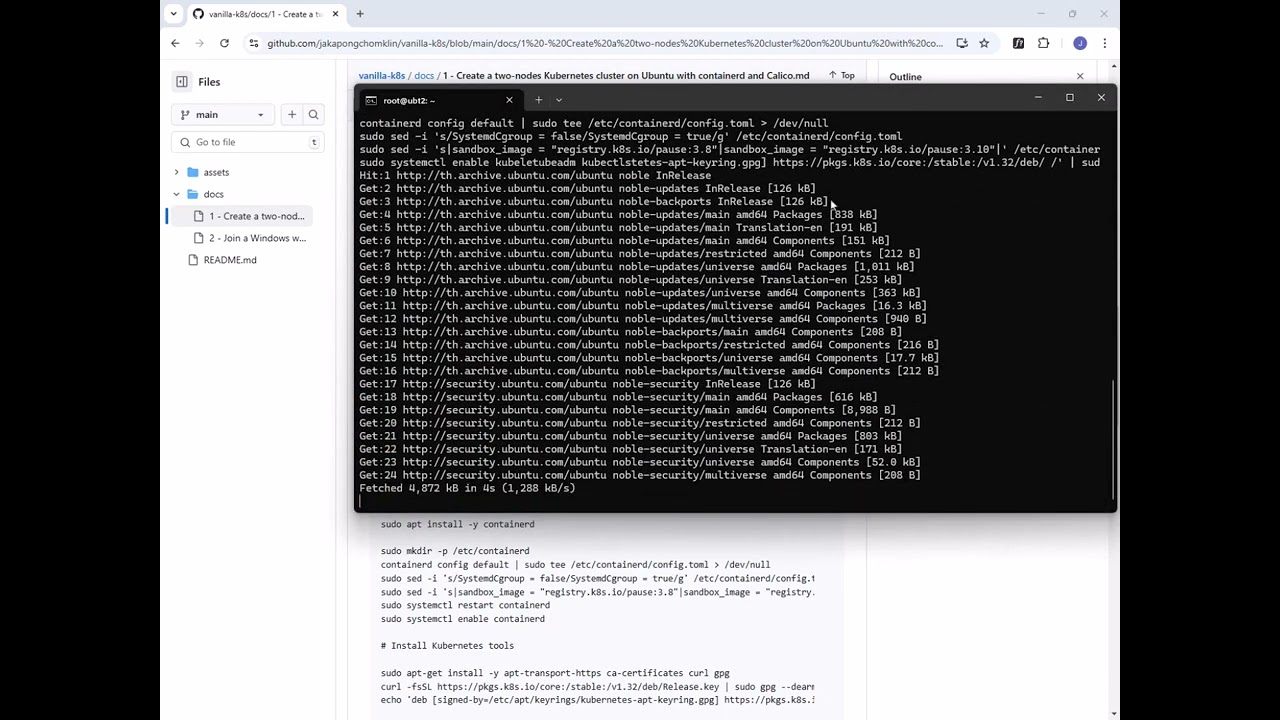Maximize the terminal window
Viewport: 1280px width, 720px height.
pyautogui.click(x=1069, y=98)
